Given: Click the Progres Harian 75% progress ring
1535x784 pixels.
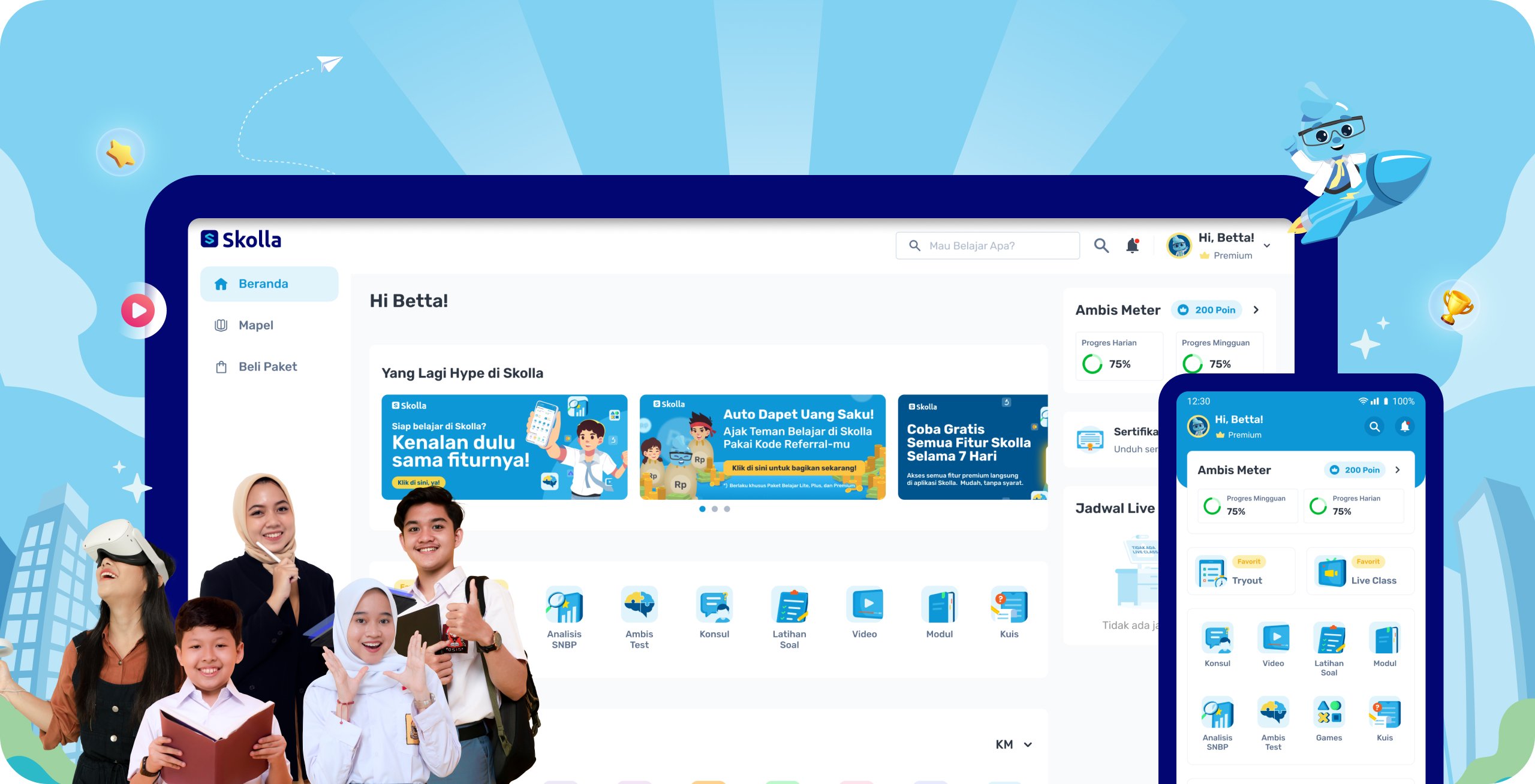Looking at the screenshot, I should click(x=1092, y=364).
